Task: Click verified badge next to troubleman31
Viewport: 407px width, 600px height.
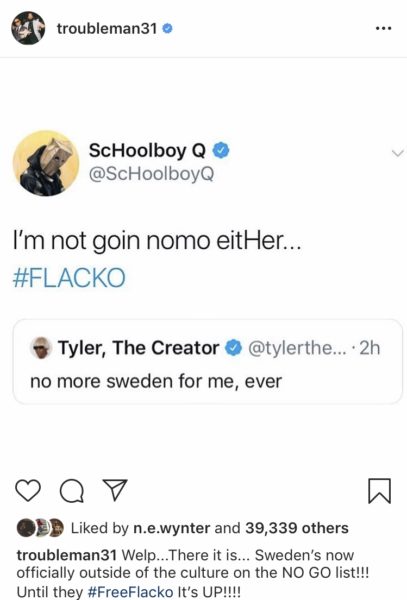Action: pyautogui.click(x=167, y=28)
